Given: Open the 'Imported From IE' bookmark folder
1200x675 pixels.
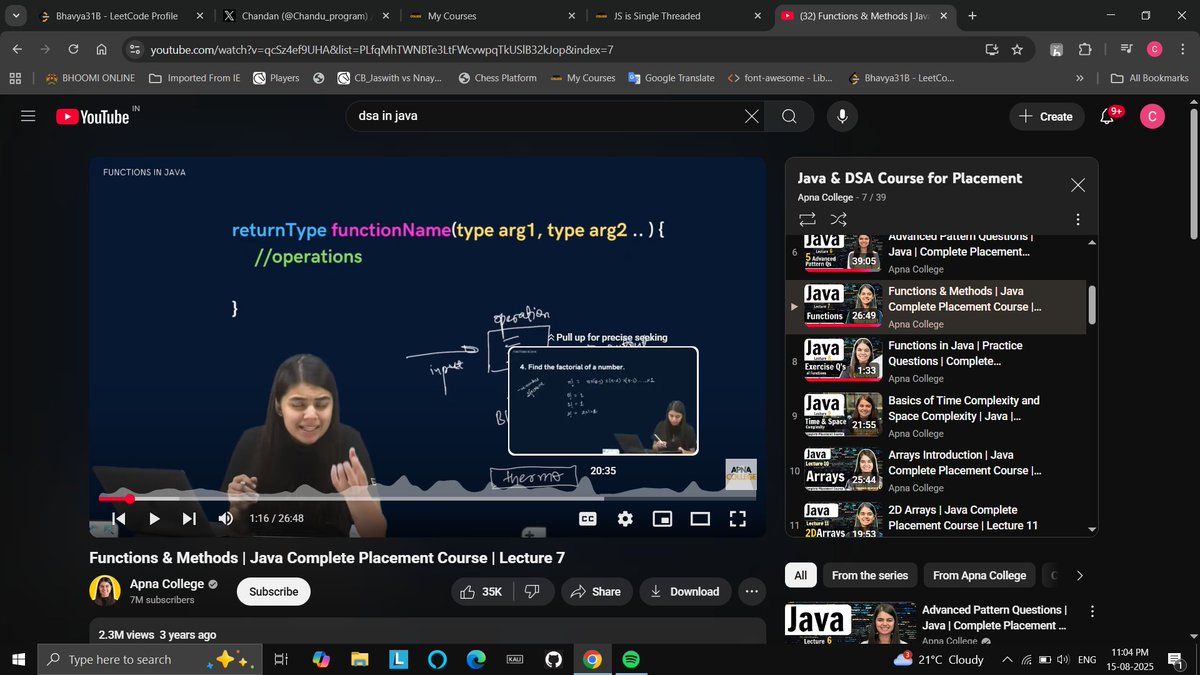Looking at the screenshot, I should tap(194, 78).
